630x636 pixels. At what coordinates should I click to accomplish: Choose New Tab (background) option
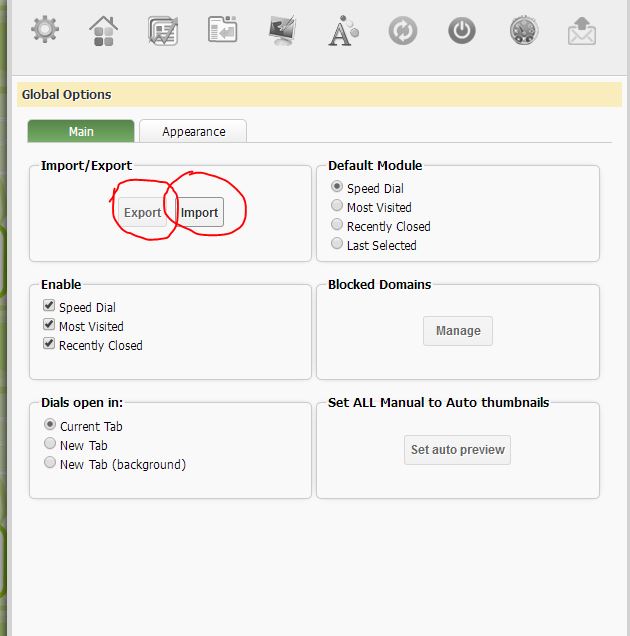pyautogui.click(x=50, y=462)
